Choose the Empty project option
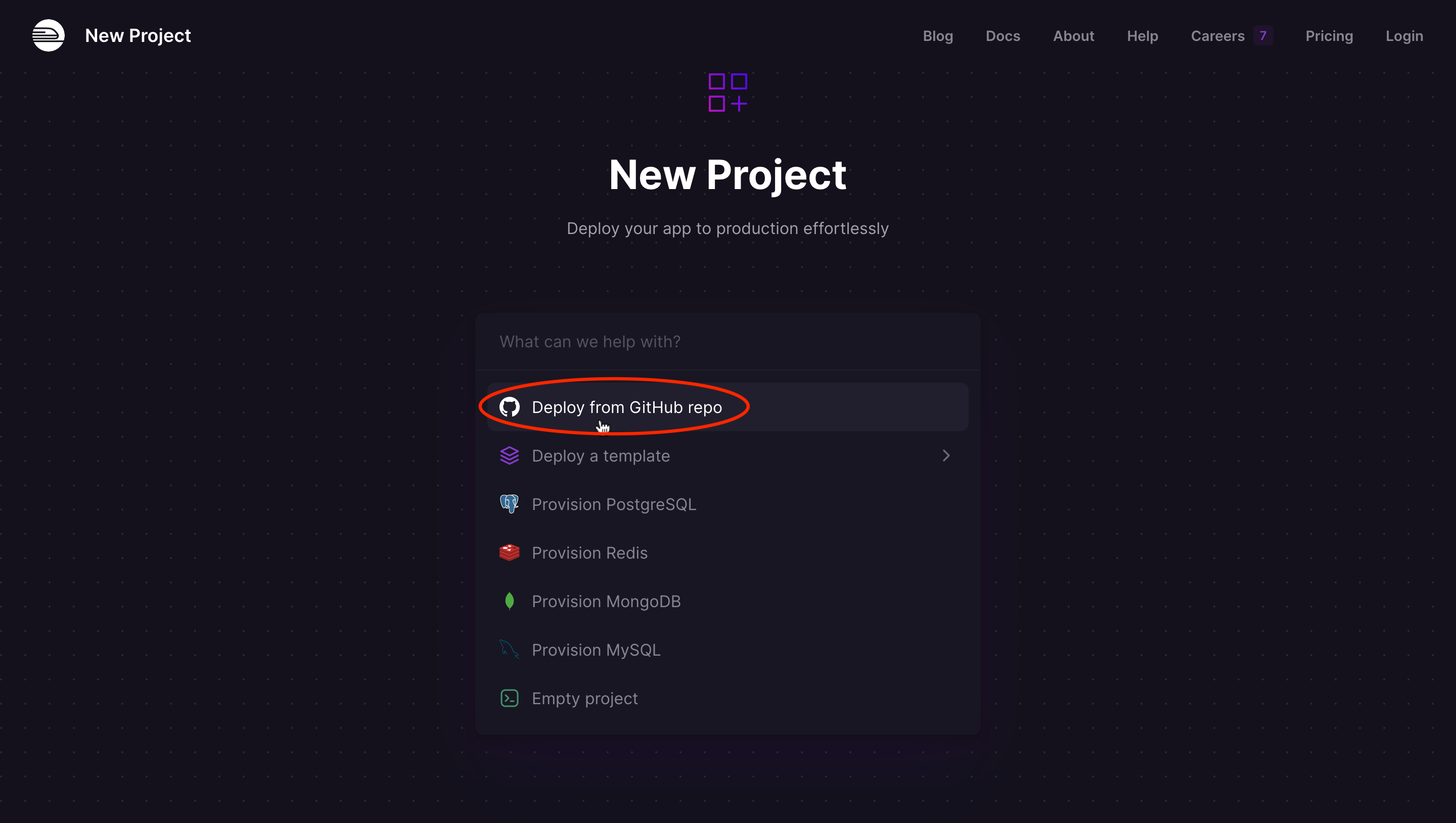Screen dimensions: 1456x823 (x=584, y=698)
